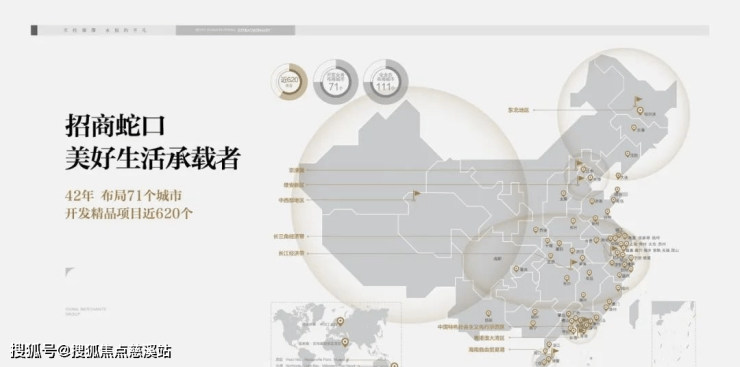Click the 东北地区 region label
The width and height of the screenshot is (740, 367).
(518, 110)
